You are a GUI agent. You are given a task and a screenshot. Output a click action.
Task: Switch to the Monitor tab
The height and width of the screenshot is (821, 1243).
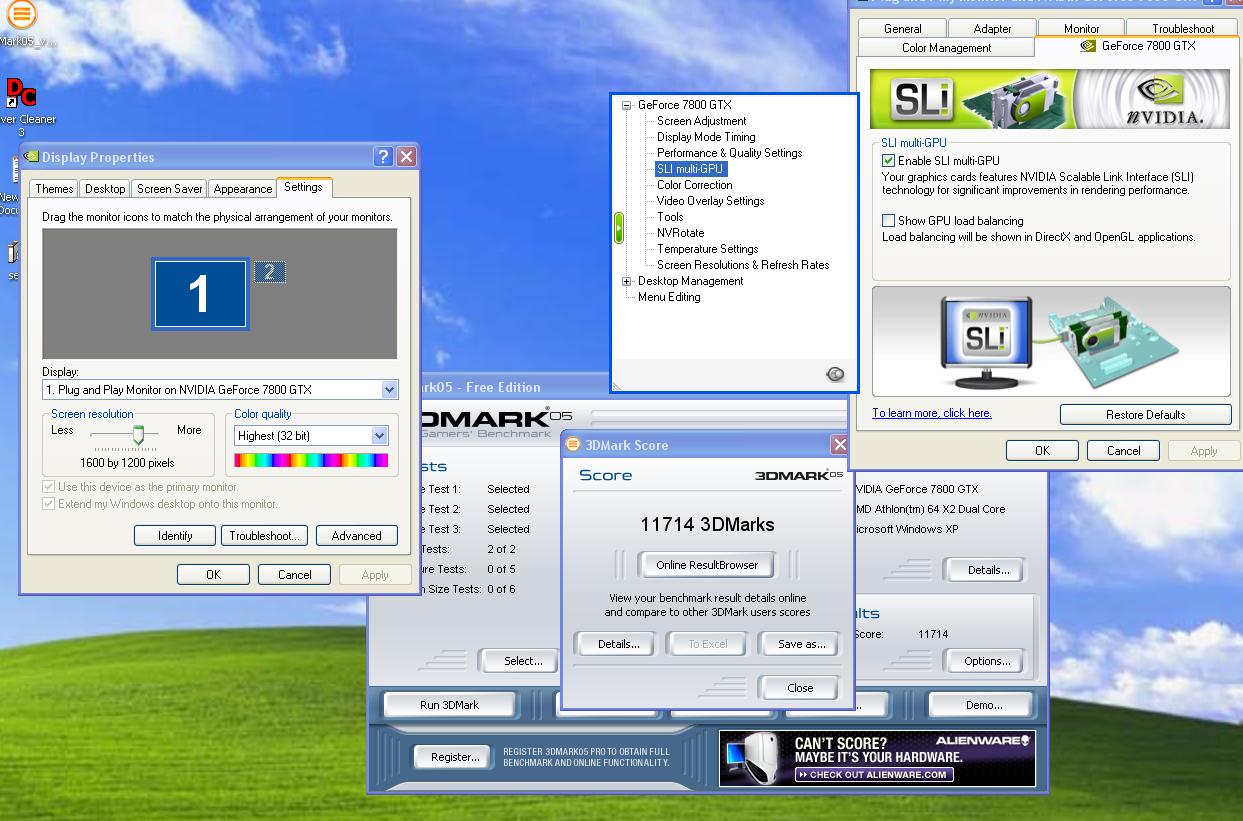(x=1081, y=29)
